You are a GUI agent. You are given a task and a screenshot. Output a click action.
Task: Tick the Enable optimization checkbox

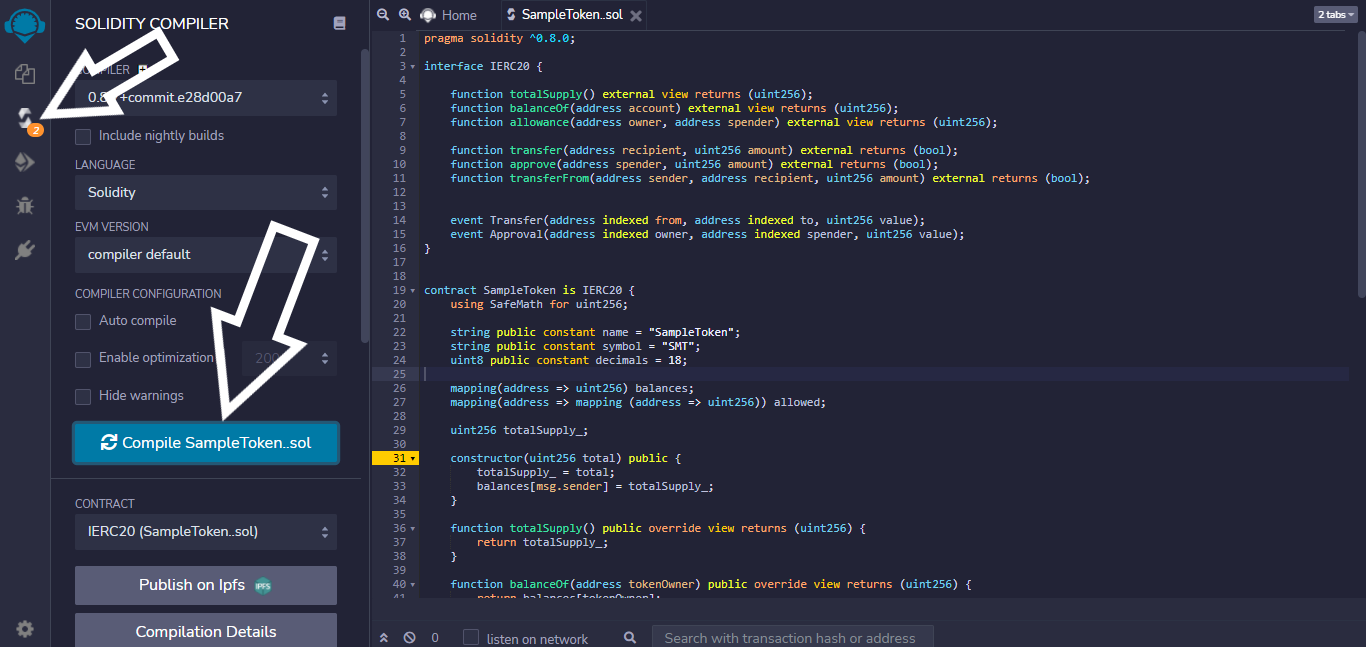point(83,358)
